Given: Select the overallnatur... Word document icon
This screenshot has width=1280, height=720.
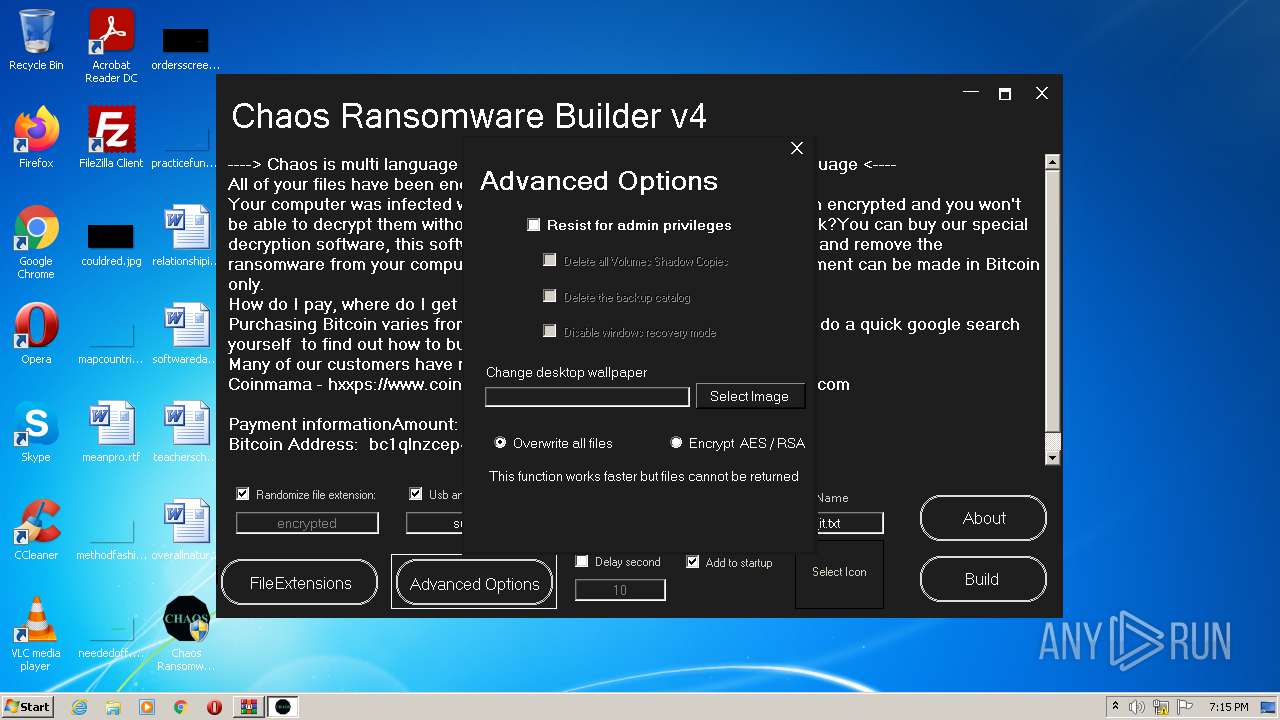Looking at the screenshot, I should (186, 530).
